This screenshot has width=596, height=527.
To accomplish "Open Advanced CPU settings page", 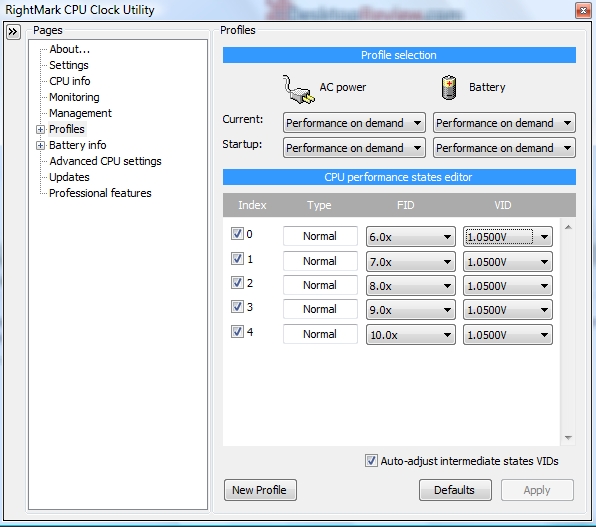I will [x=105, y=161].
